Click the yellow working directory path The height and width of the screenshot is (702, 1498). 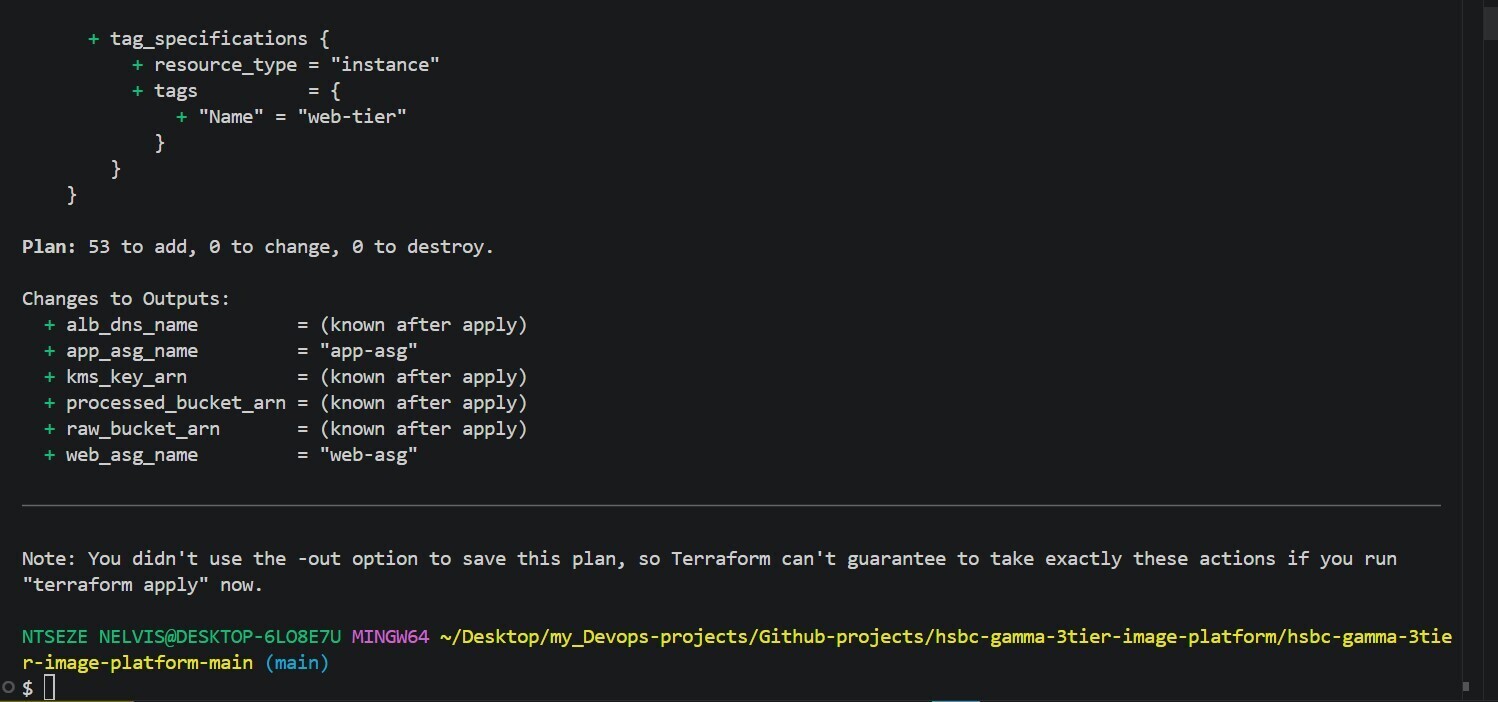click(800, 636)
